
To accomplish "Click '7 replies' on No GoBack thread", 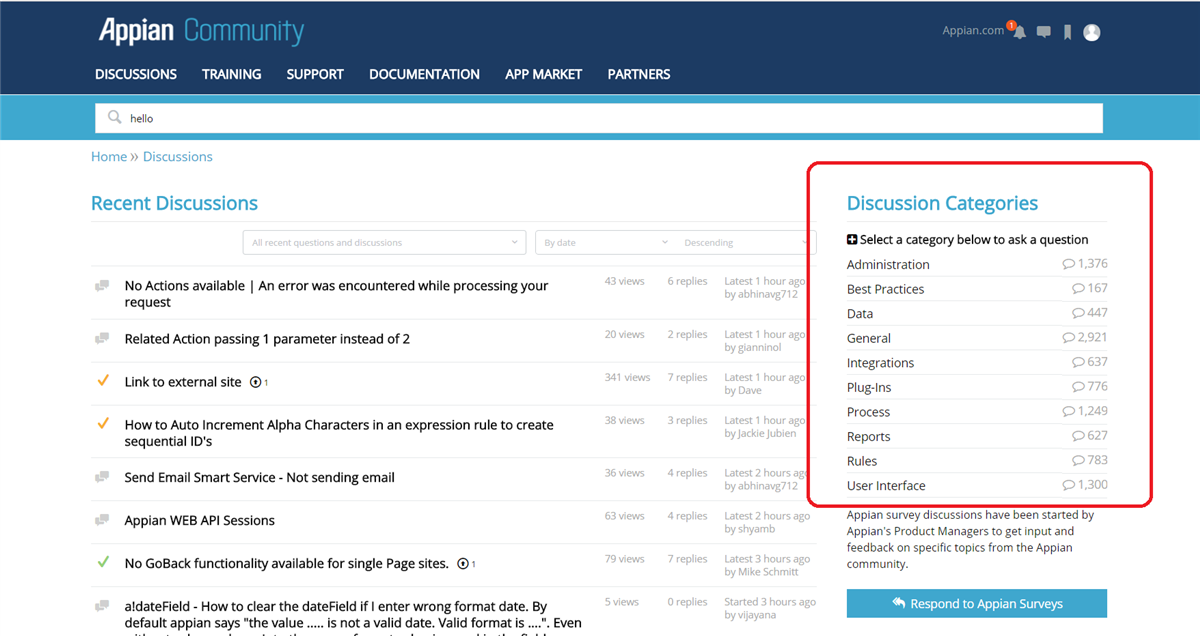I will 687,559.
